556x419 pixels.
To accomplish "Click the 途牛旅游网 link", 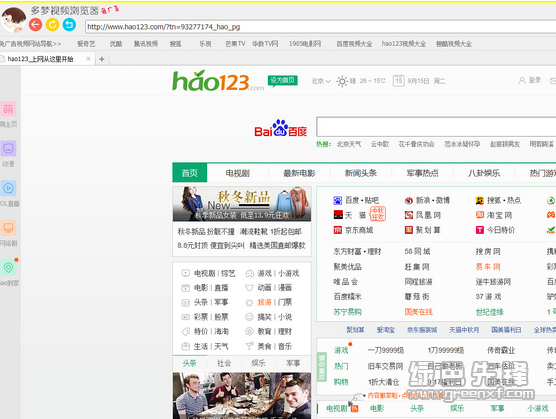I will [x=493, y=282].
